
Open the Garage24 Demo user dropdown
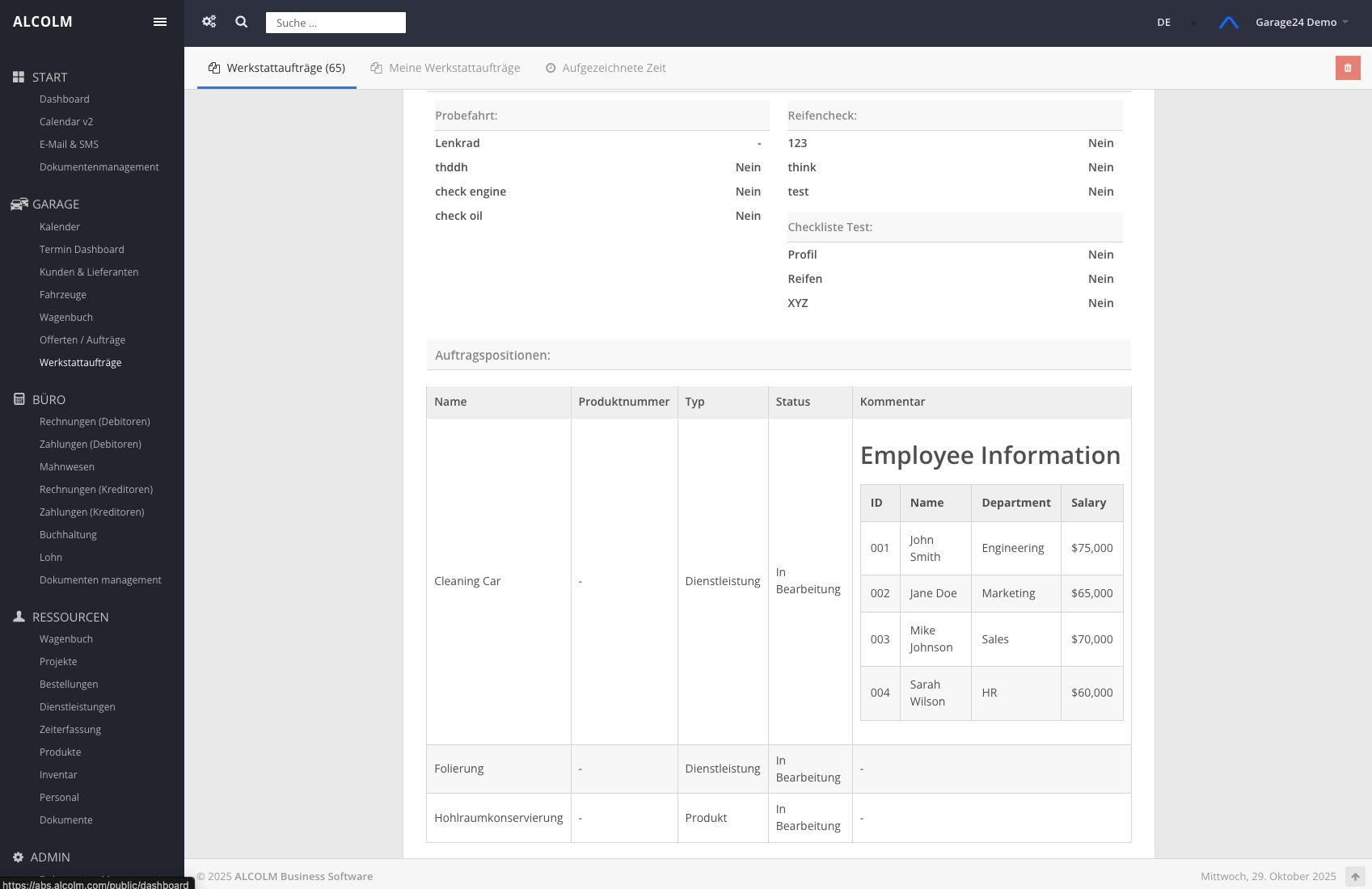point(1301,23)
